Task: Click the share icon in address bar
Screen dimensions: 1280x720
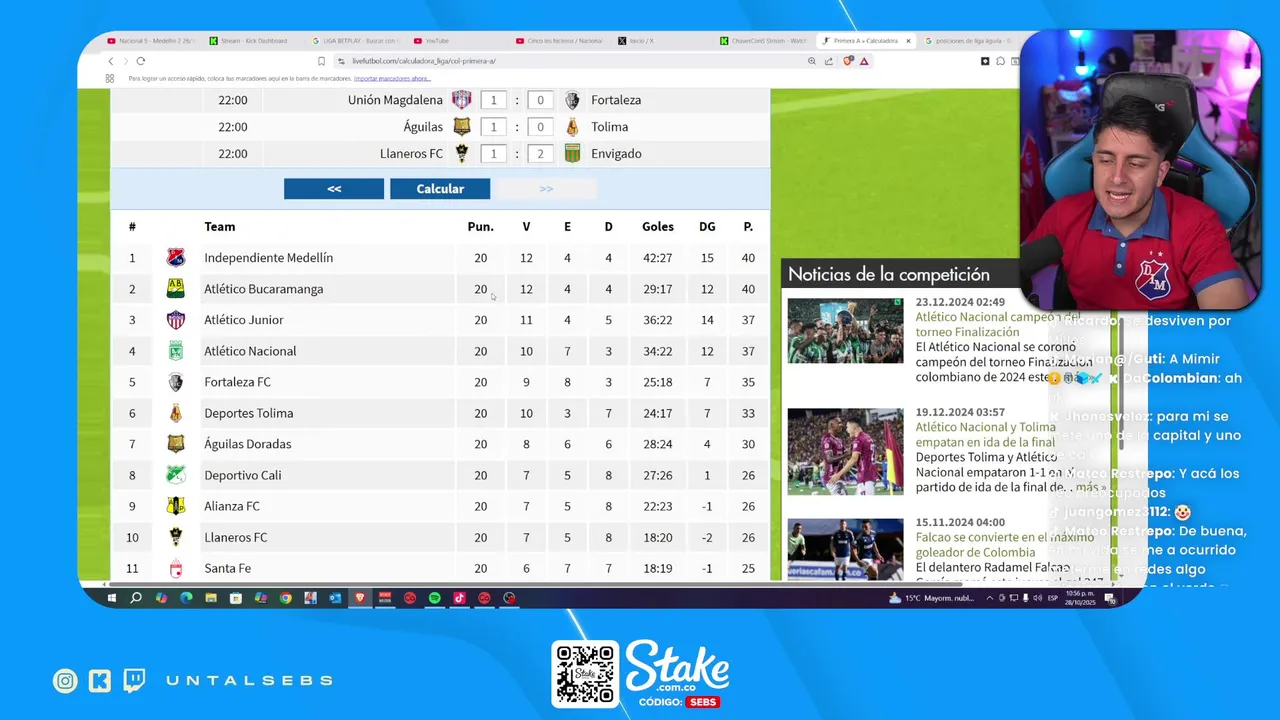Action: [x=829, y=61]
